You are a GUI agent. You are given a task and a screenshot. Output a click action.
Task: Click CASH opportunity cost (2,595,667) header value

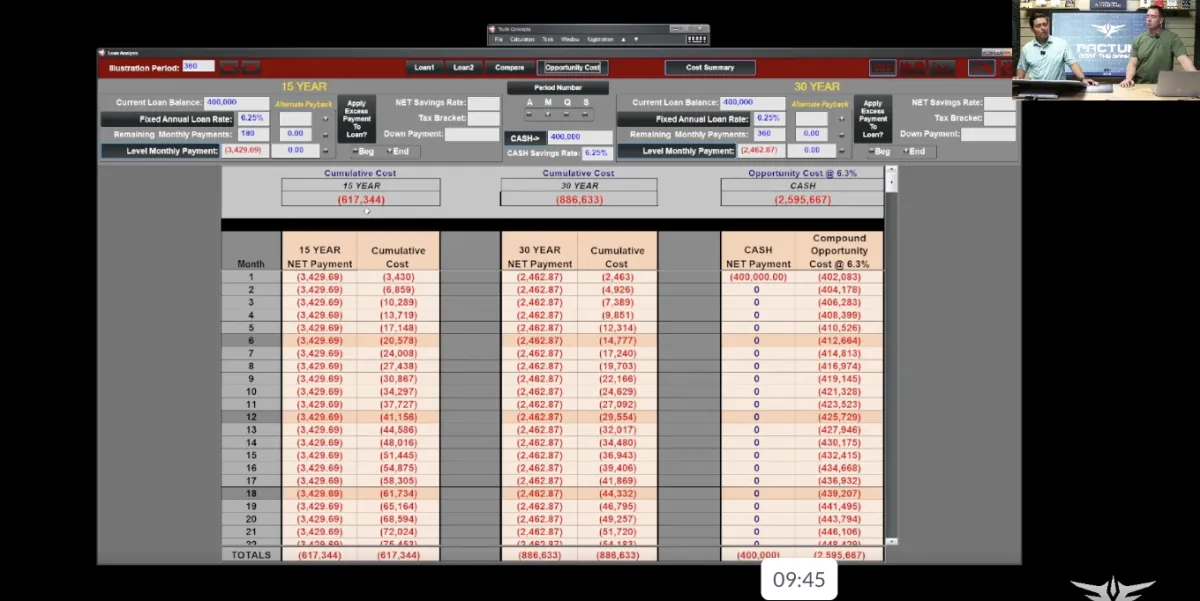[x=802, y=199]
